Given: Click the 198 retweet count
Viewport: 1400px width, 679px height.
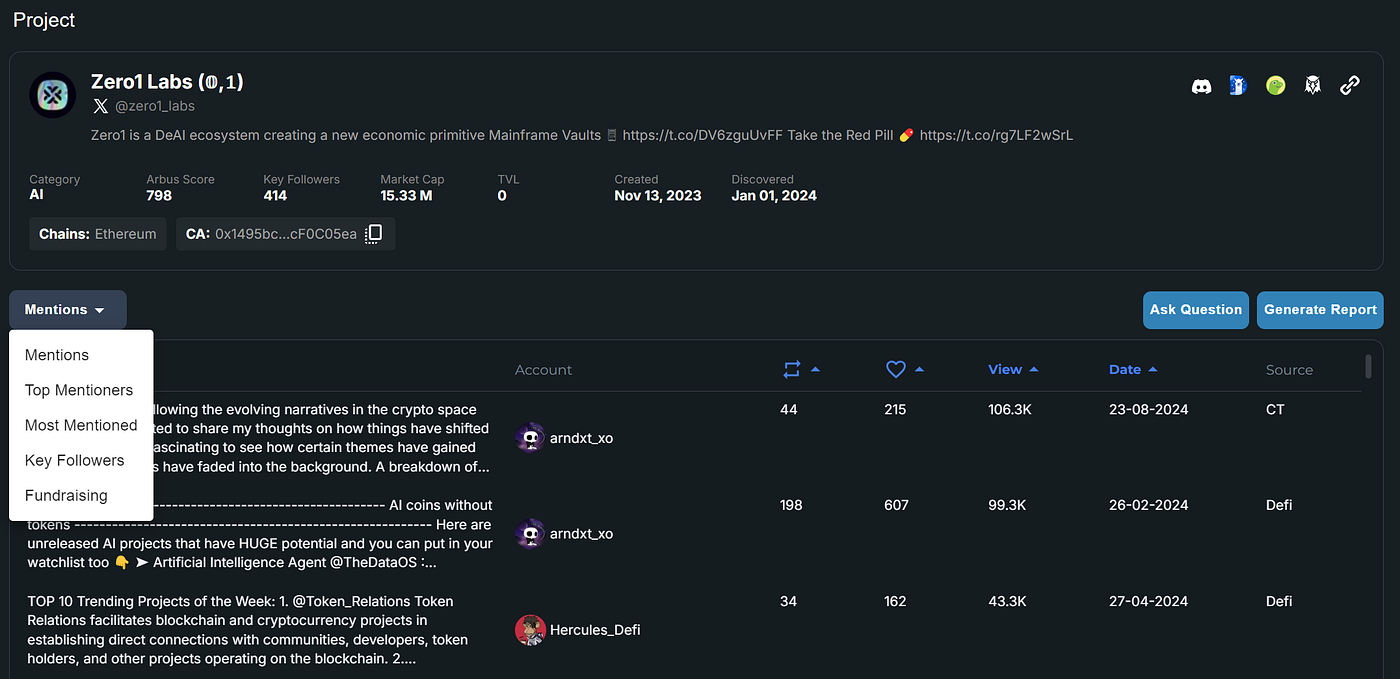Looking at the screenshot, I should point(791,505).
